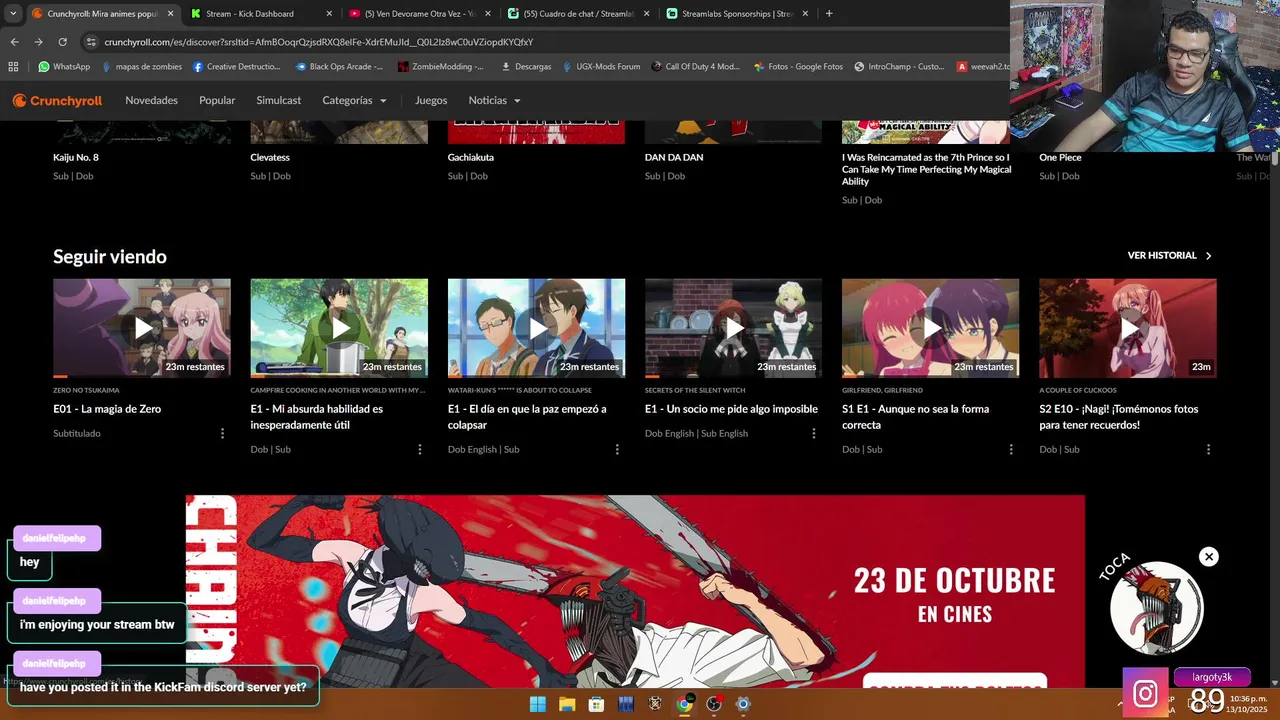Open WhatsApp bookmark

64,67
